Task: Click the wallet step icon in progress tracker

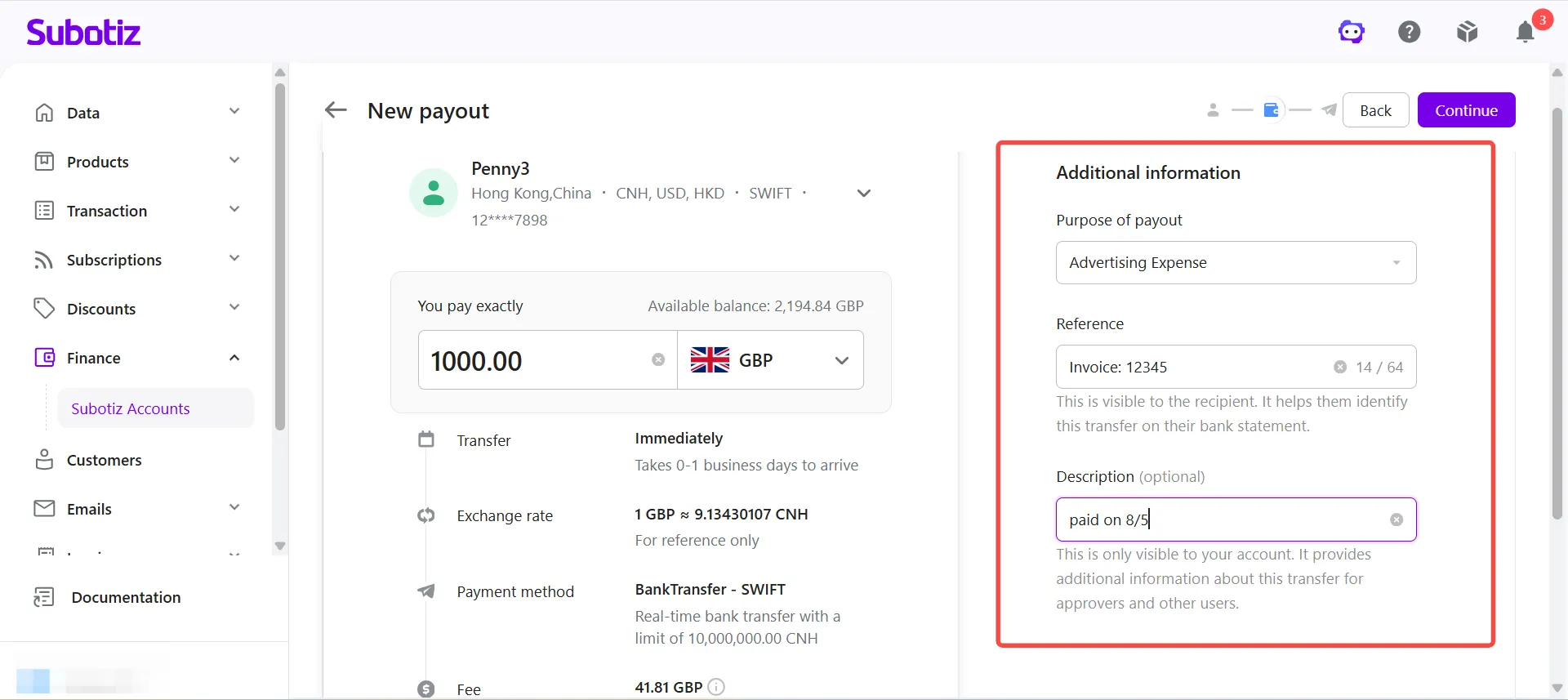Action: tap(1272, 110)
